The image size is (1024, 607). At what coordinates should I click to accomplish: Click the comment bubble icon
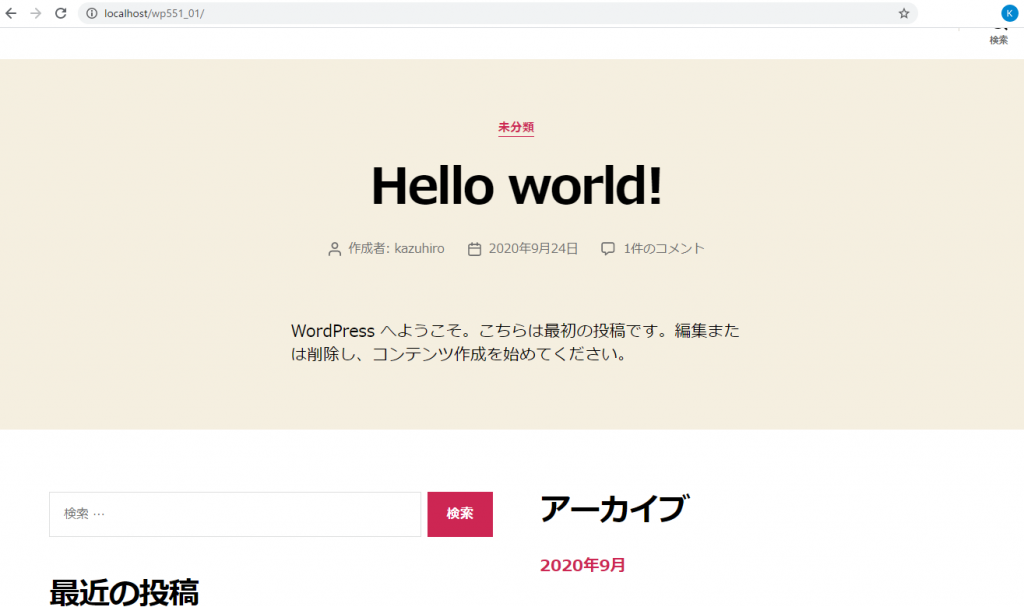point(608,249)
